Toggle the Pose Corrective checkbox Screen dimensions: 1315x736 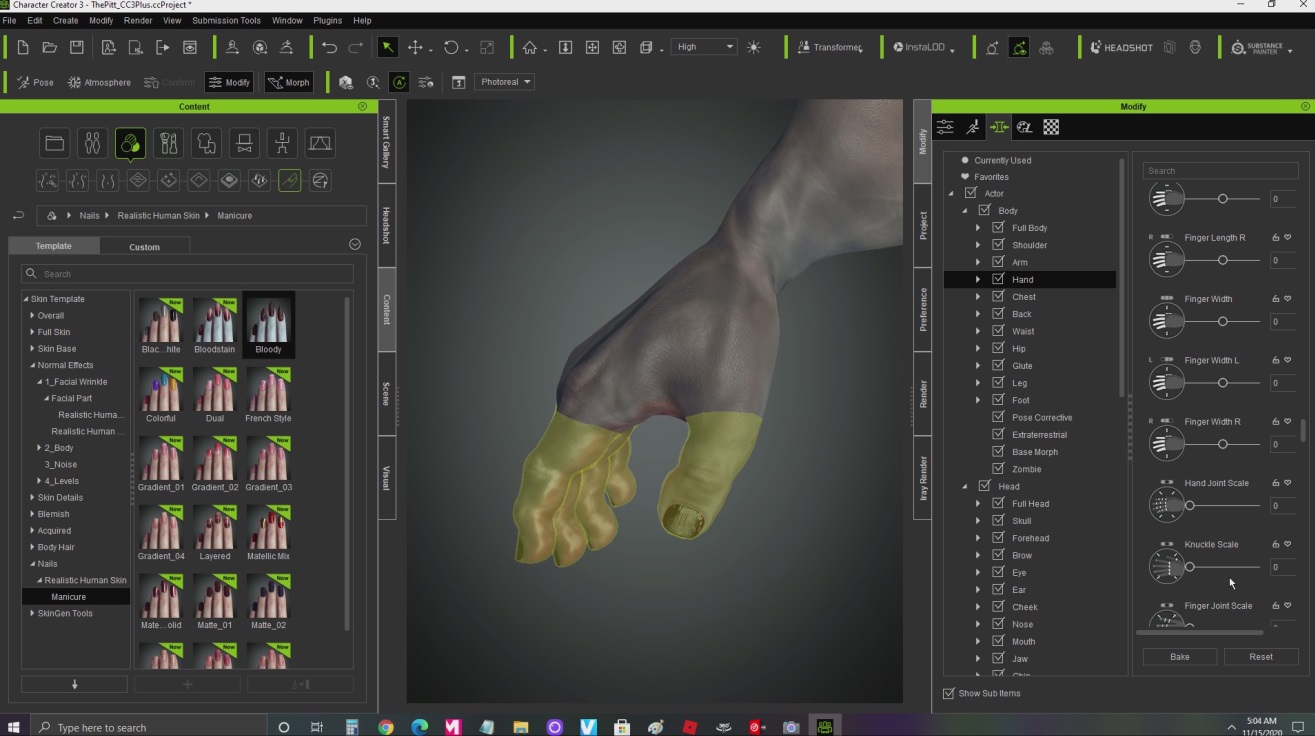tap(998, 417)
